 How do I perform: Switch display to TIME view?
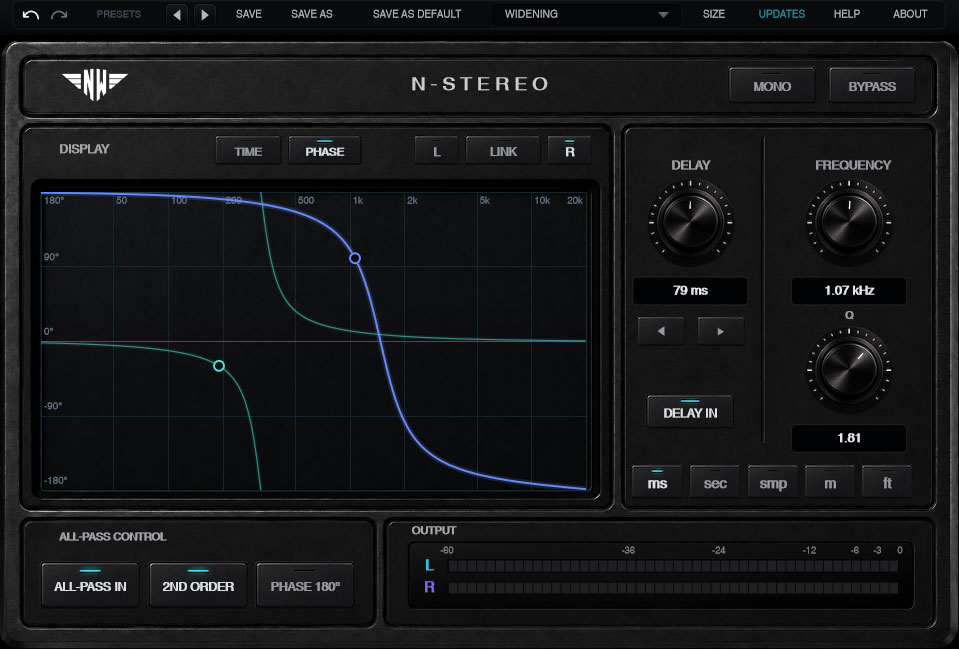click(x=248, y=151)
